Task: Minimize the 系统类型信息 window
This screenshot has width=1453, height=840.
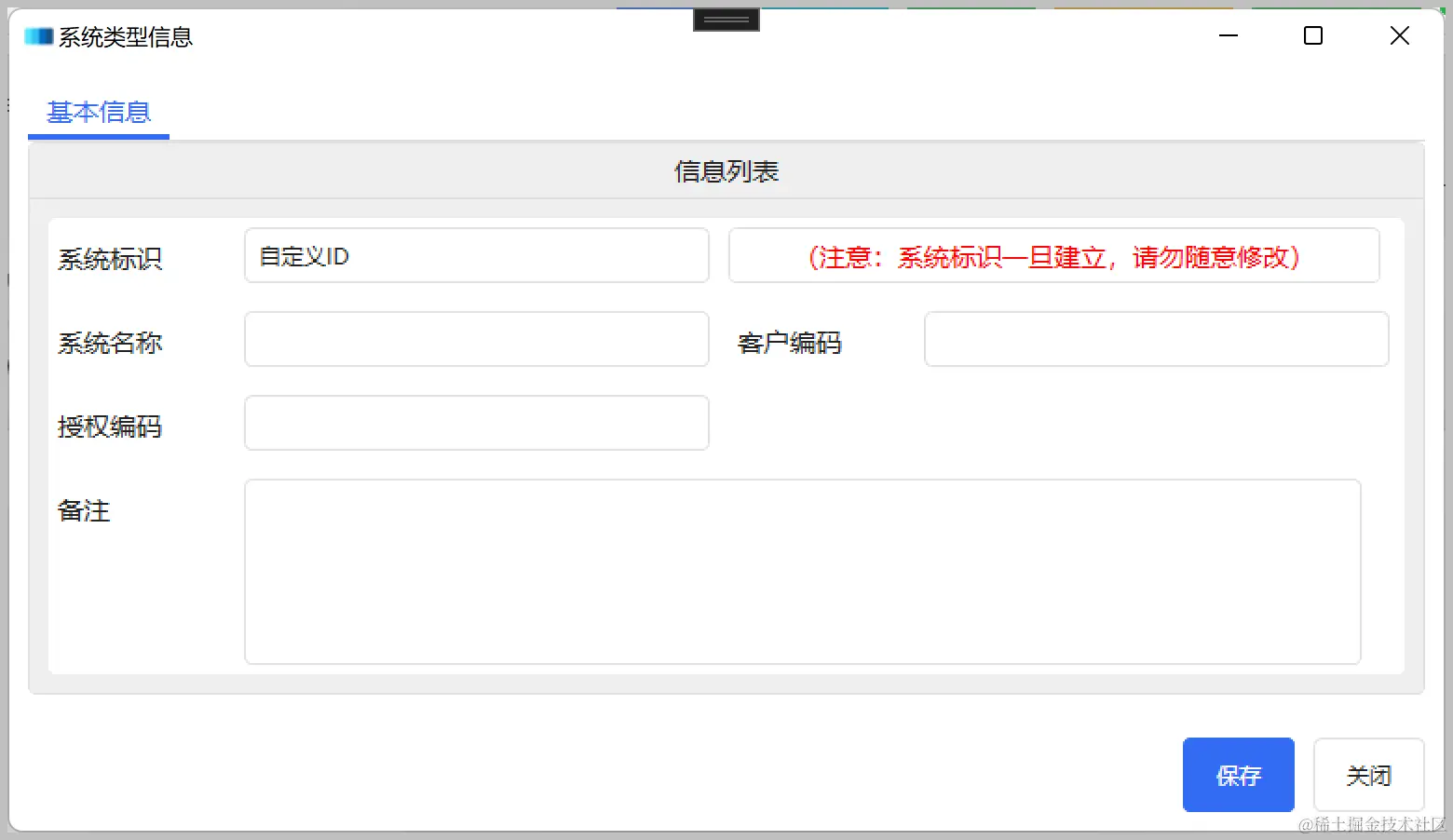Action: coord(1229,36)
